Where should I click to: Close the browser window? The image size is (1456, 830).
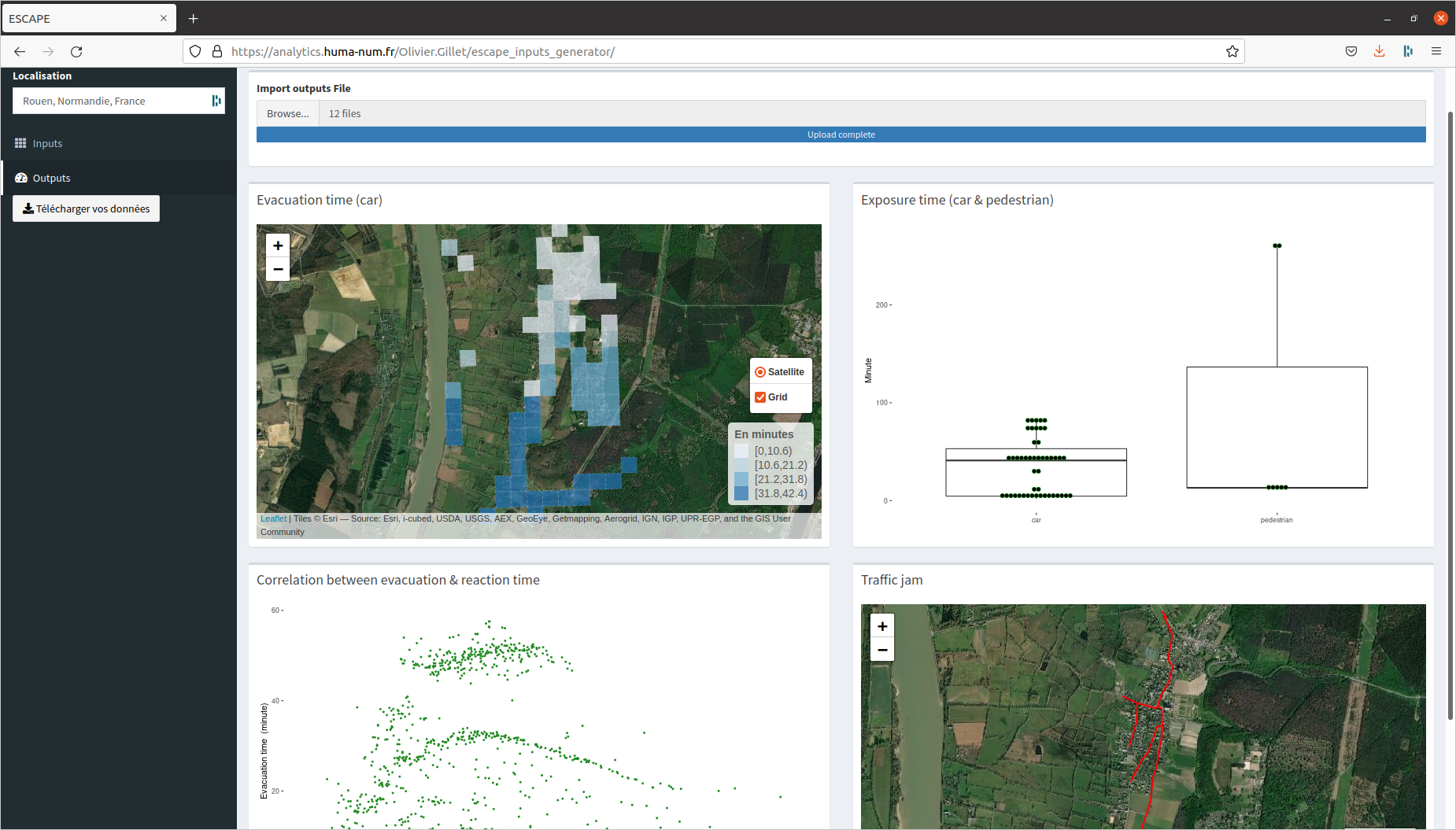click(1441, 18)
